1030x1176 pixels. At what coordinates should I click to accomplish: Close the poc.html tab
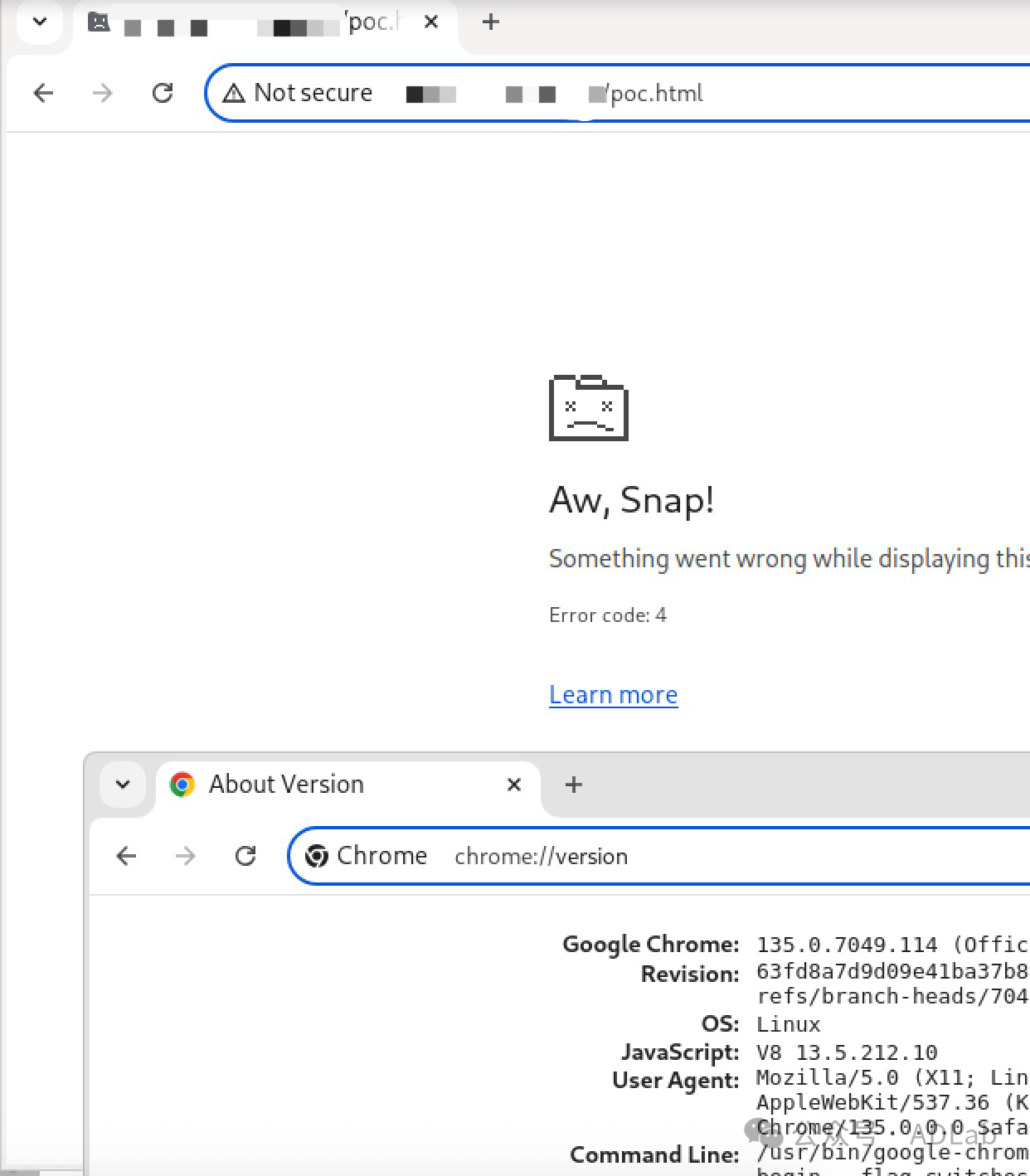point(431,22)
